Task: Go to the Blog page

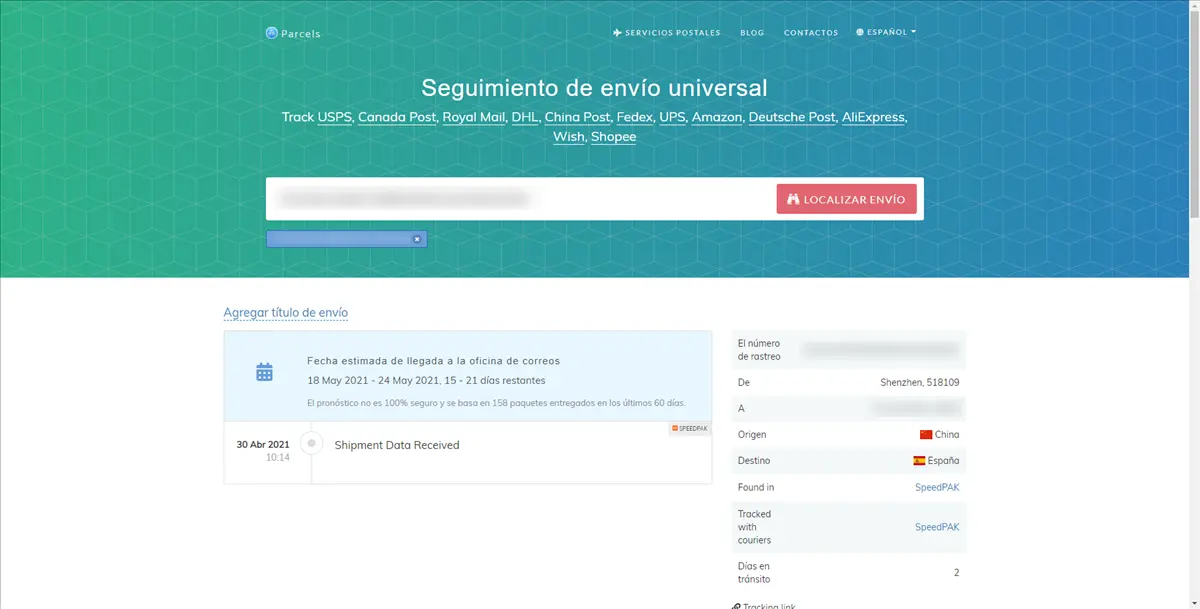Action: [x=752, y=33]
